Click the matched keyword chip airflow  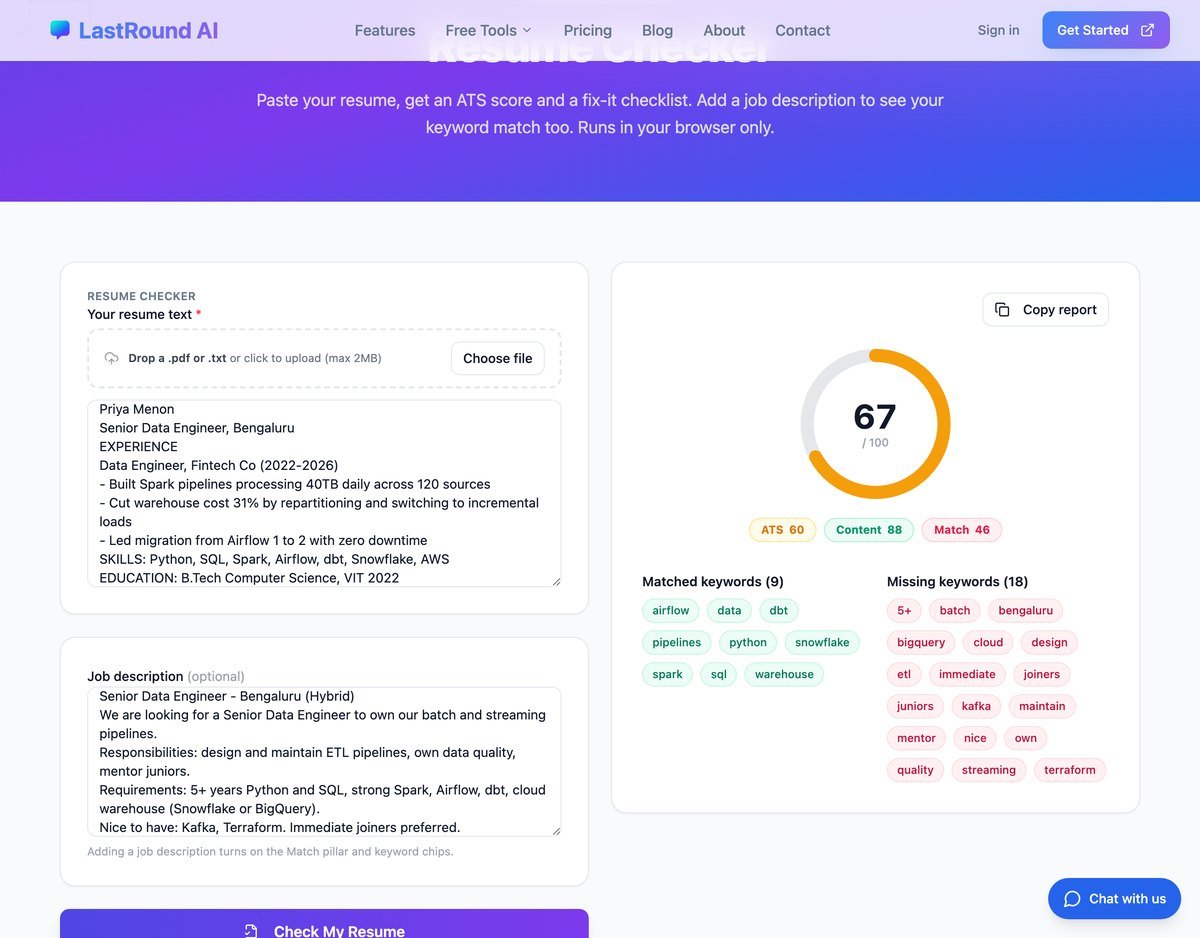671,610
